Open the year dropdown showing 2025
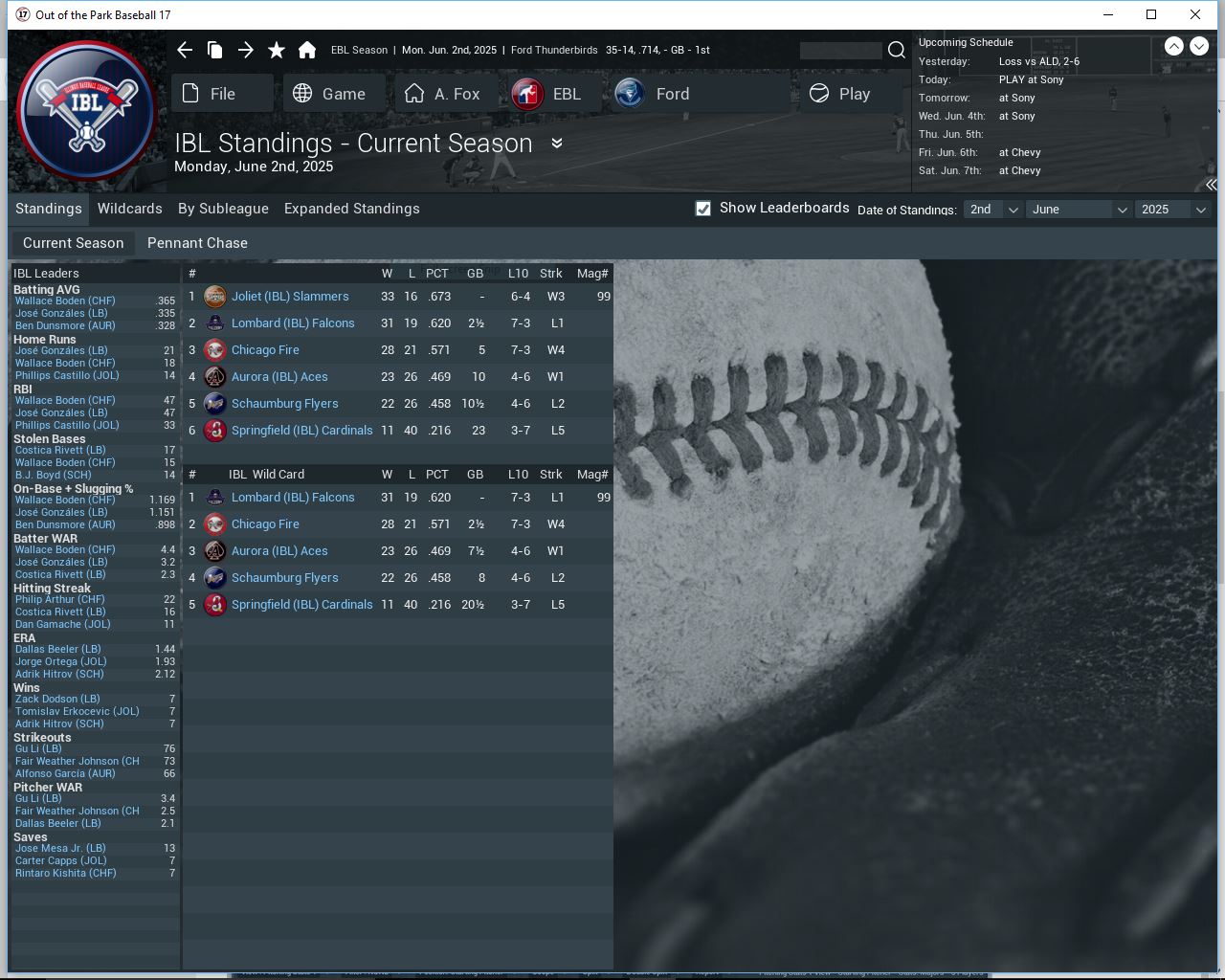This screenshot has width=1225, height=980. click(x=1172, y=210)
